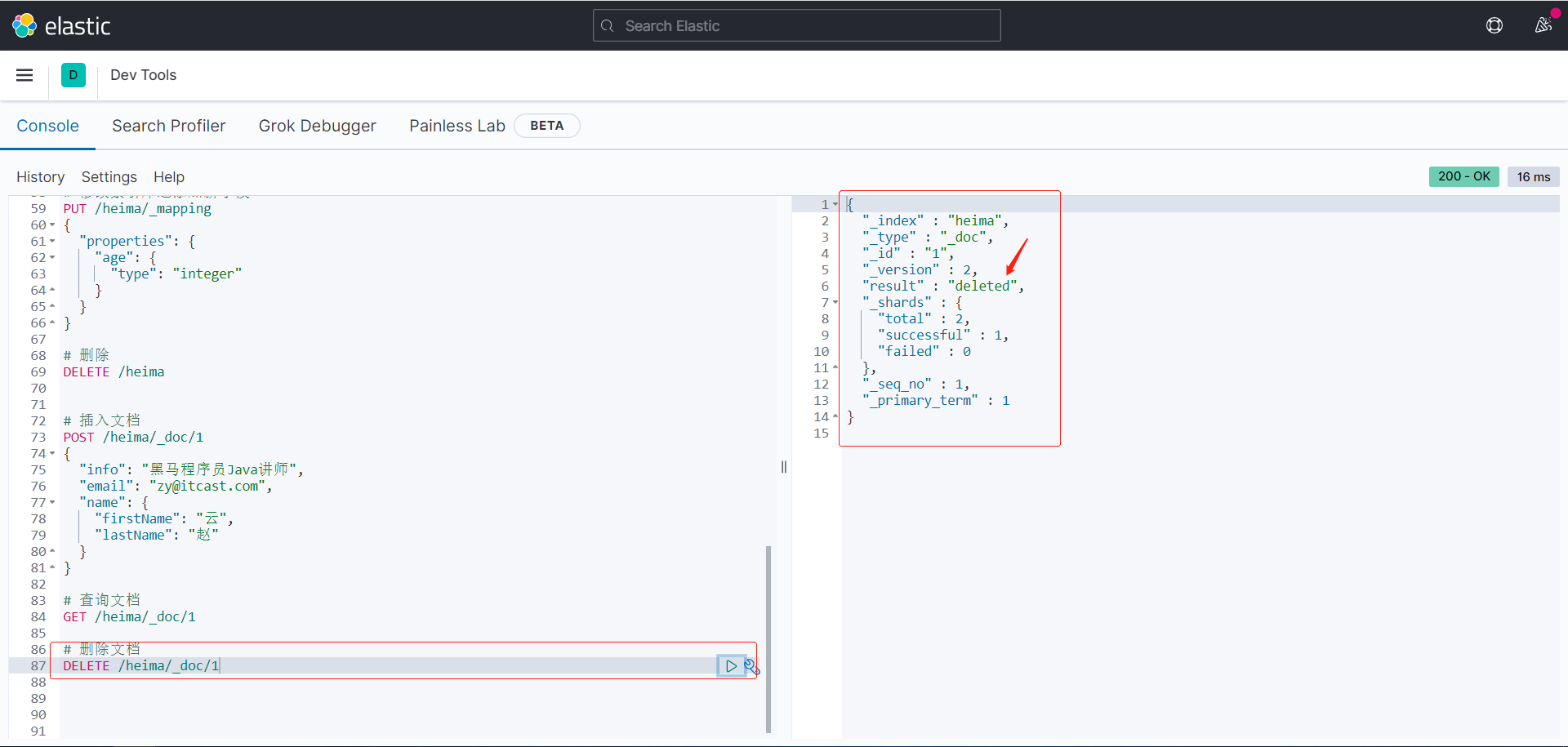Click the "result" : "deleted" response line
The height and width of the screenshot is (747, 1568).
coord(943,287)
